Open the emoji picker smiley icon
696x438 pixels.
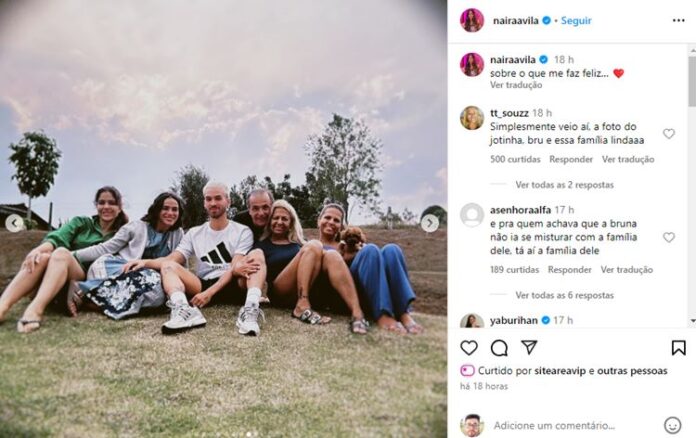point(672,425)
